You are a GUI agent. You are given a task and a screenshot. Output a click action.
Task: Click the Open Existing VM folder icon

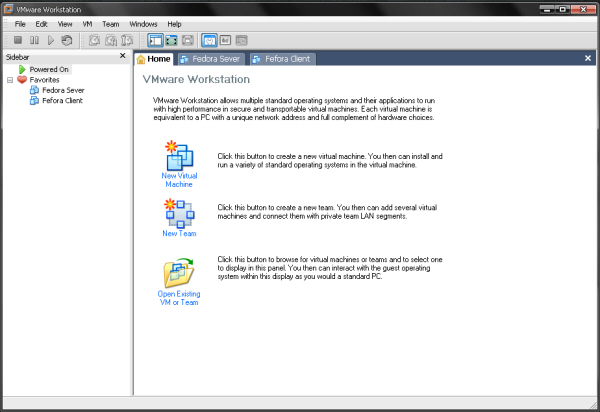(x=179, y=272)
